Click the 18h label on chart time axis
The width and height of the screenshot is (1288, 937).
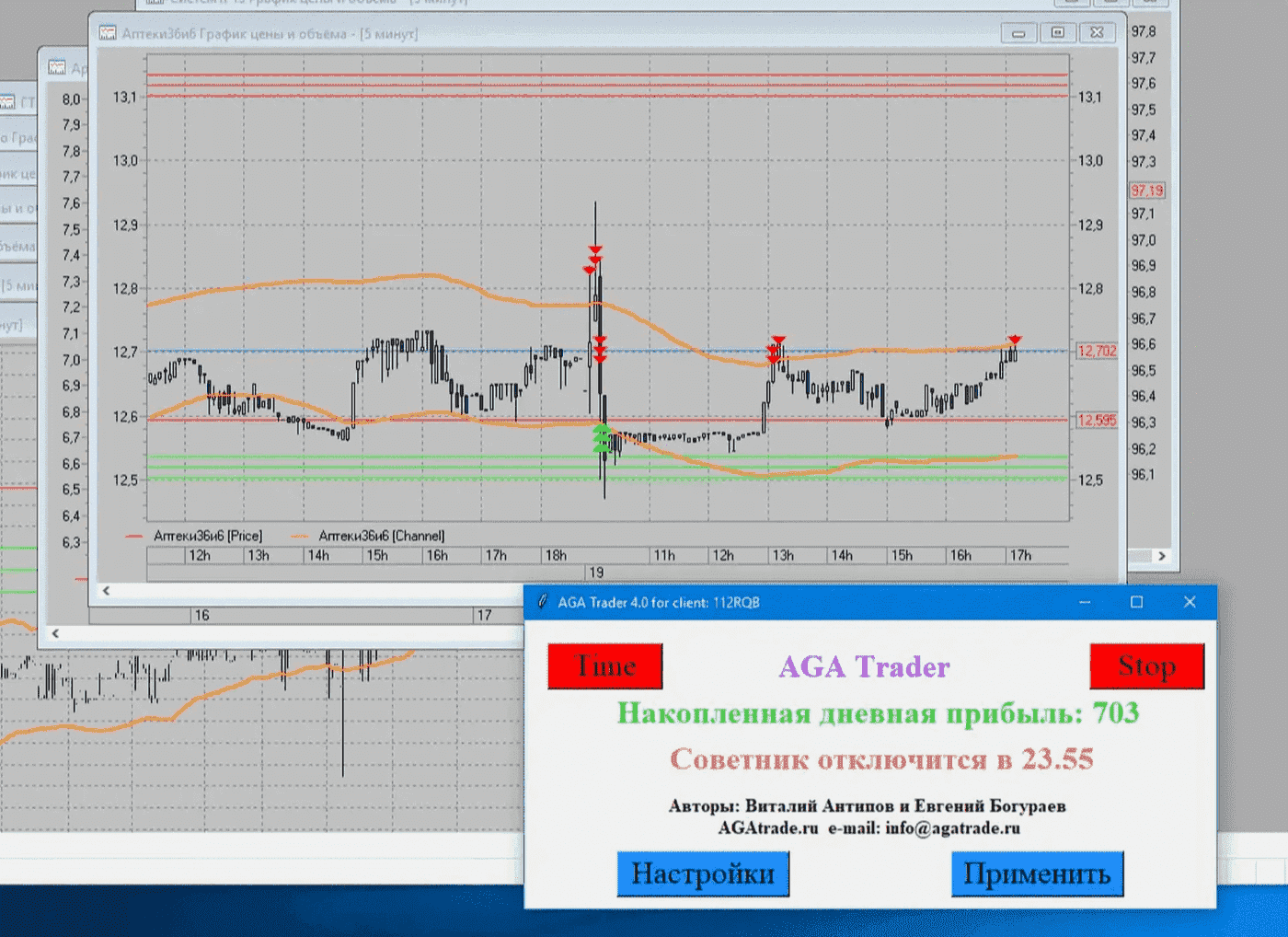coord(556,555)
